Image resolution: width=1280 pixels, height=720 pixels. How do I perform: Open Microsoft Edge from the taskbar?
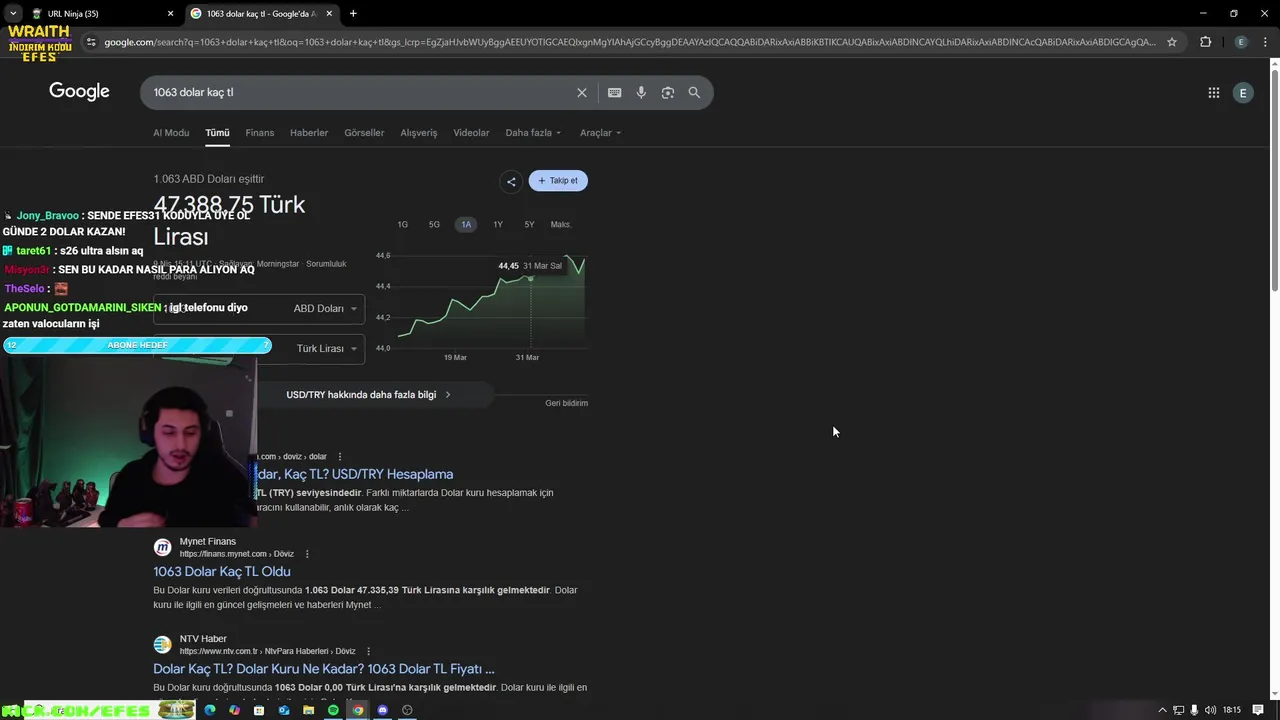[210, 710]
